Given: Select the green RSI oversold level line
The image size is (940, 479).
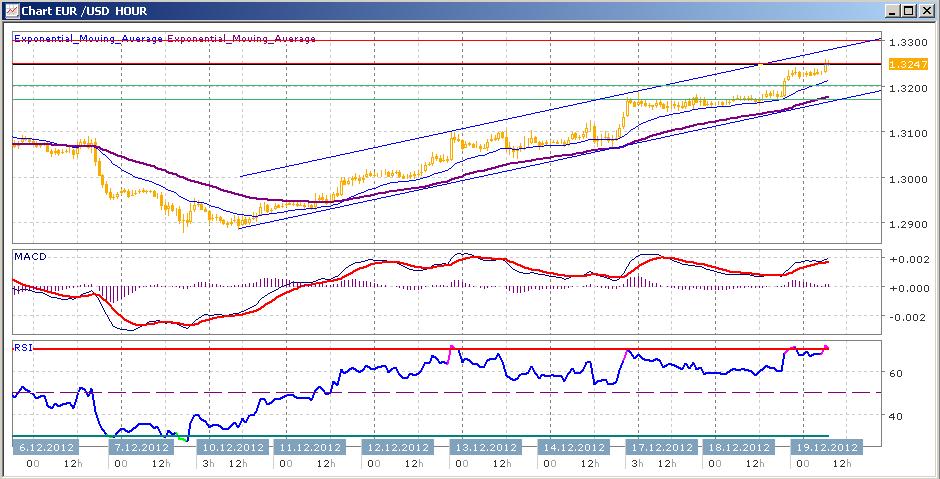Looking at the screenshot, I should [x=420, y=436].
